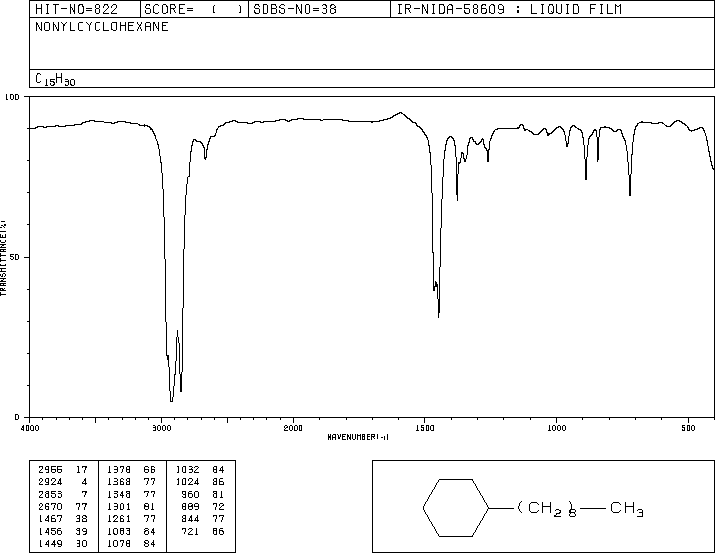Image resolution: width=715 pixels, height=553 pixels.
Task: Click the '50' y-axis tick label
Action: pos(15,257)
